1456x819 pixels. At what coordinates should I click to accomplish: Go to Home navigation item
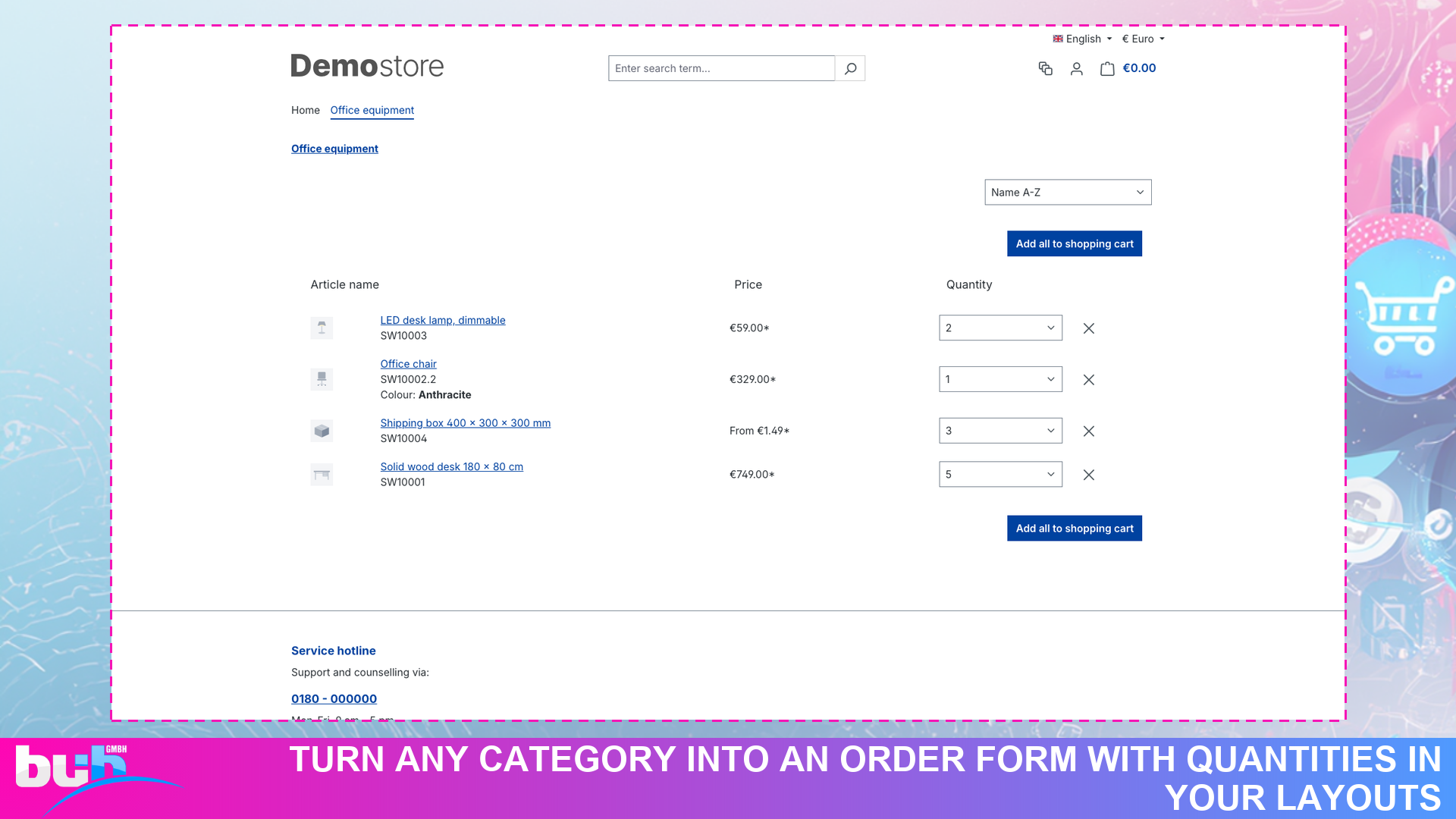point(306,110)
